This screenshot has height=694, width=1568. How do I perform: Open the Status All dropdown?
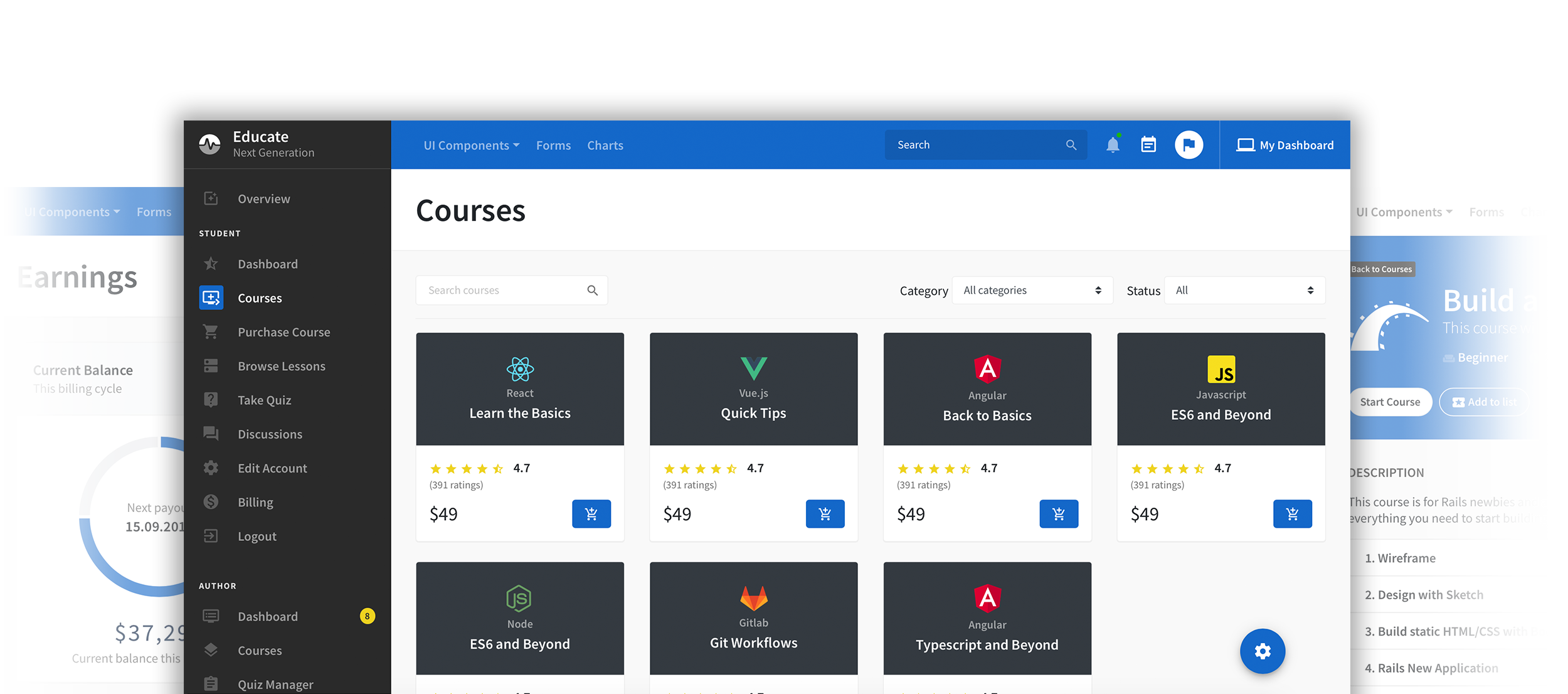pyautogui.click(x=1244, y=291)
